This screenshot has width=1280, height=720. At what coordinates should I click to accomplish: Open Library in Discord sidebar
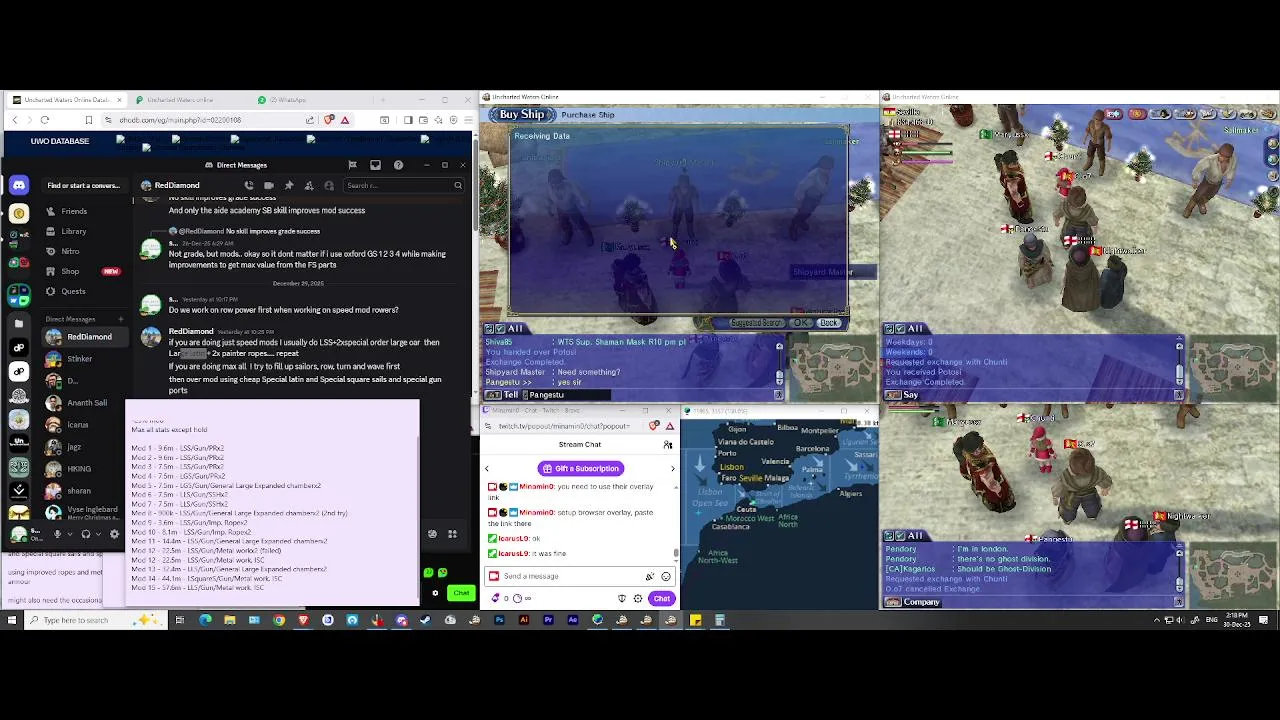(x=74, y=231)
